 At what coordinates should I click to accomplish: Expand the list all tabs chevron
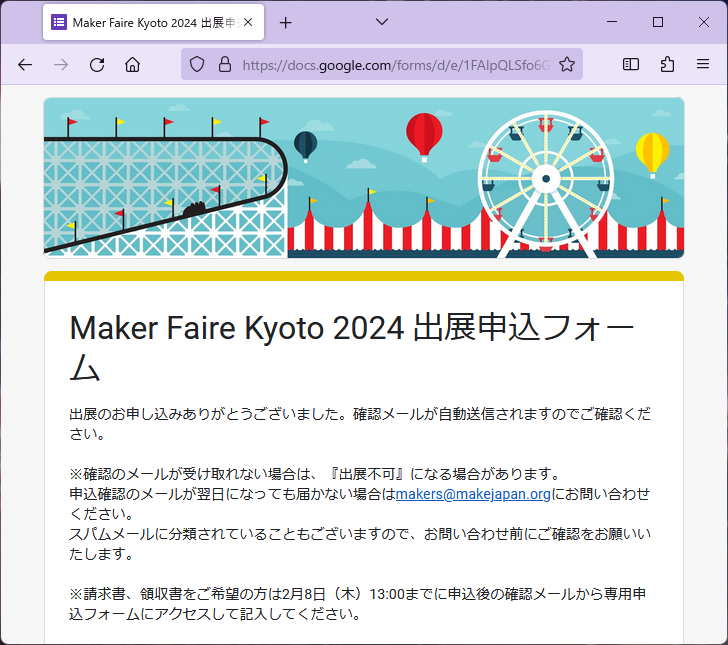382,22
